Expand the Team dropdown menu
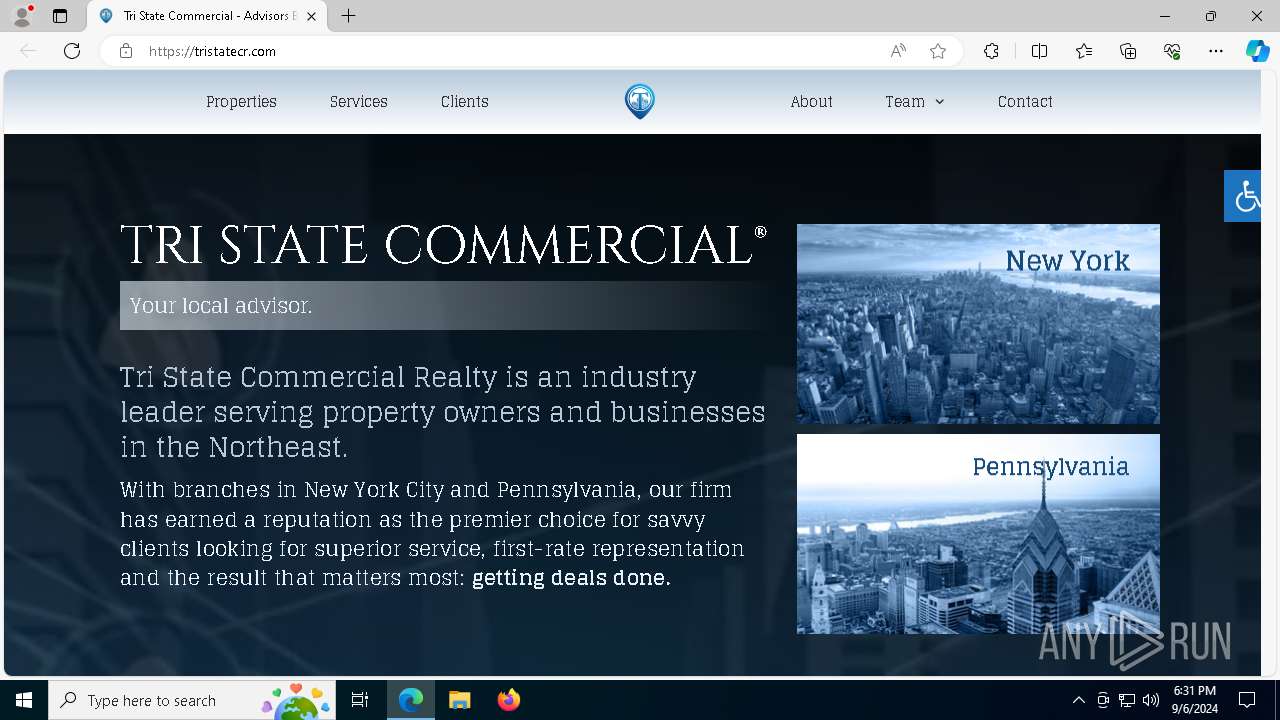The image size is (1280, 720). click(914, 101)
